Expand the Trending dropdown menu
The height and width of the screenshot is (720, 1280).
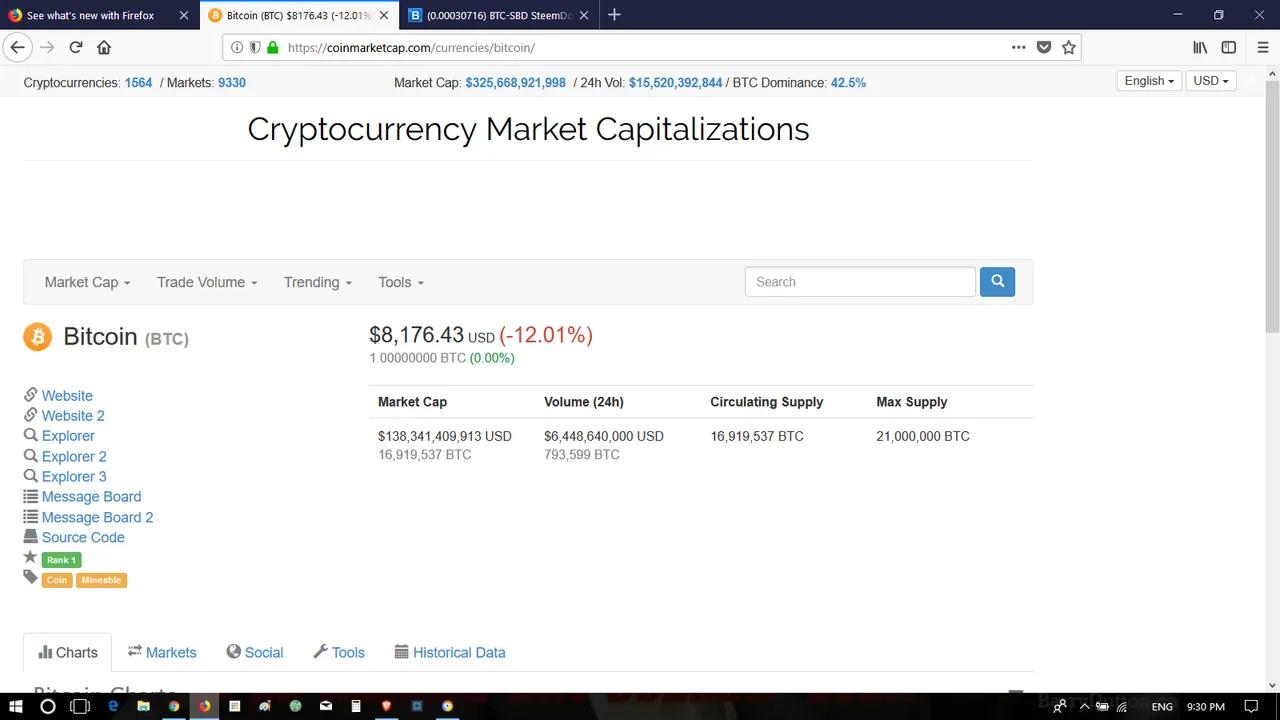click(318, 282)
